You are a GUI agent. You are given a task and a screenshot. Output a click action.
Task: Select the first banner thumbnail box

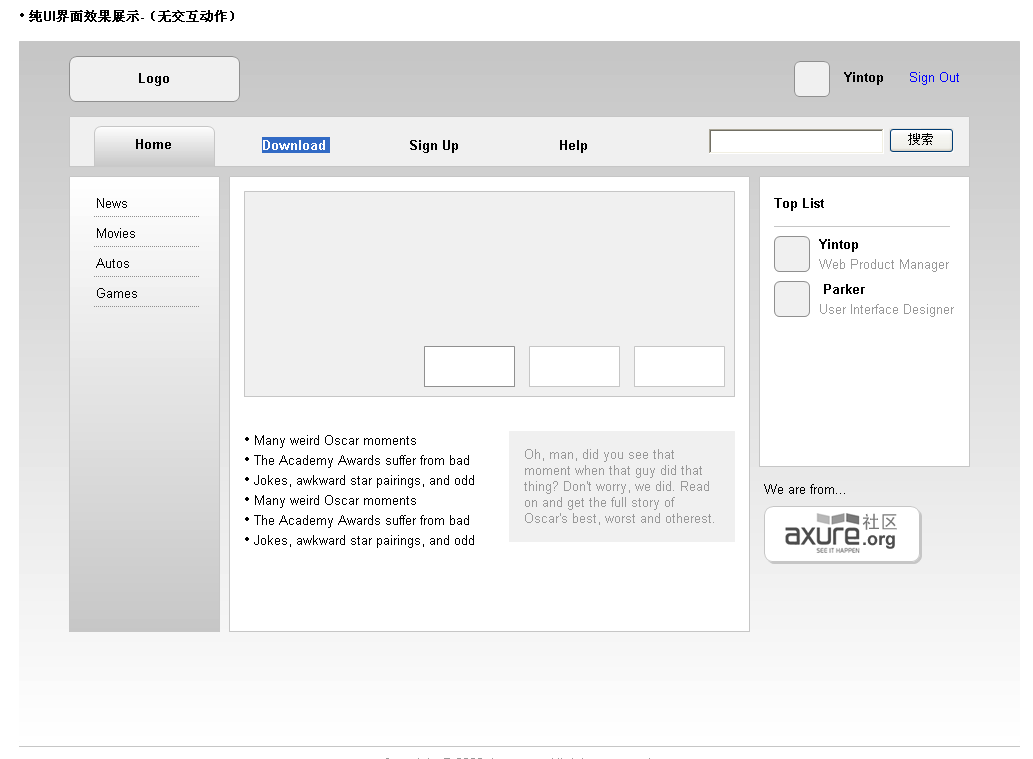(469, 366)
